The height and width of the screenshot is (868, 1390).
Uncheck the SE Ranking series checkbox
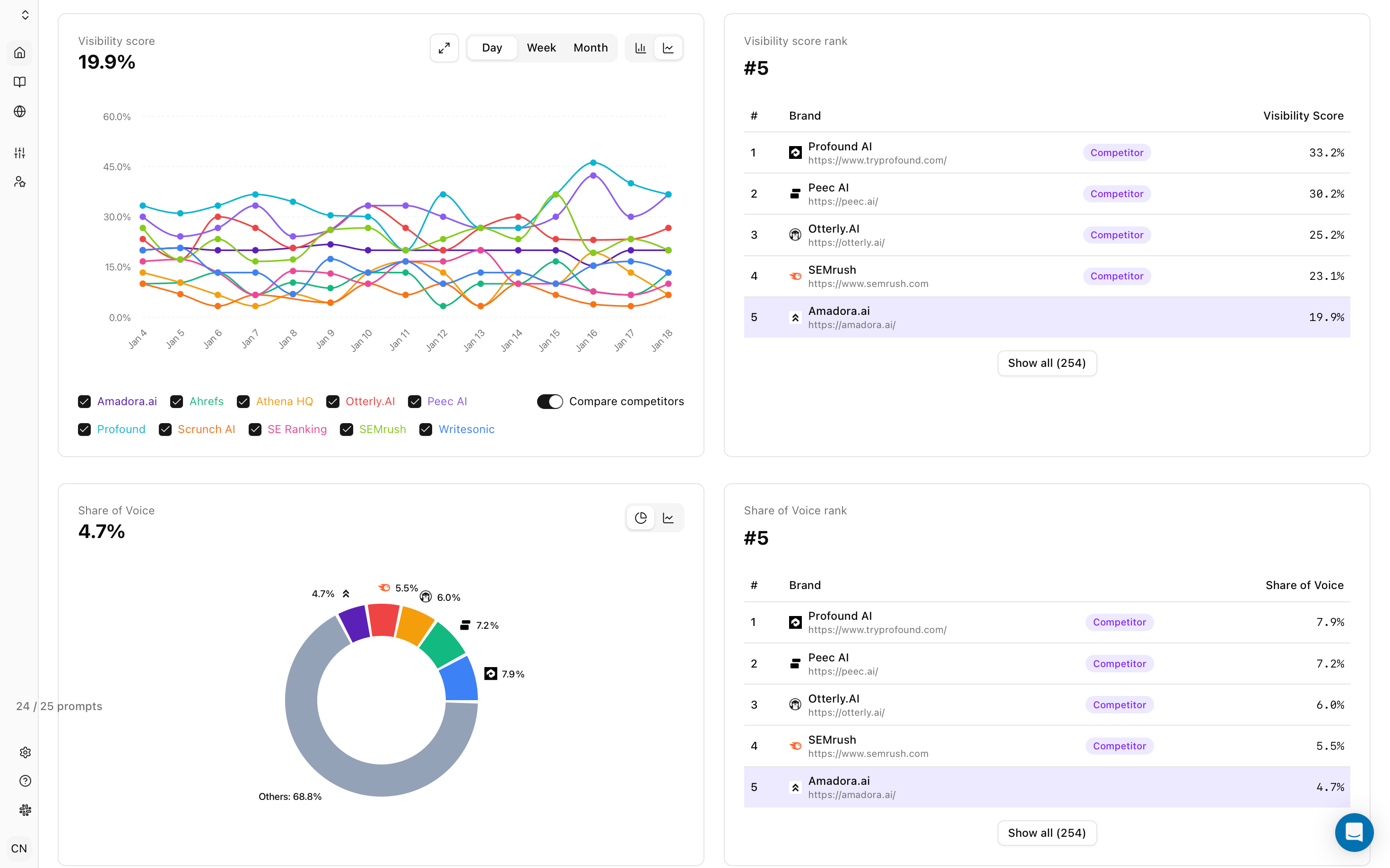click(x=255, y=429)
